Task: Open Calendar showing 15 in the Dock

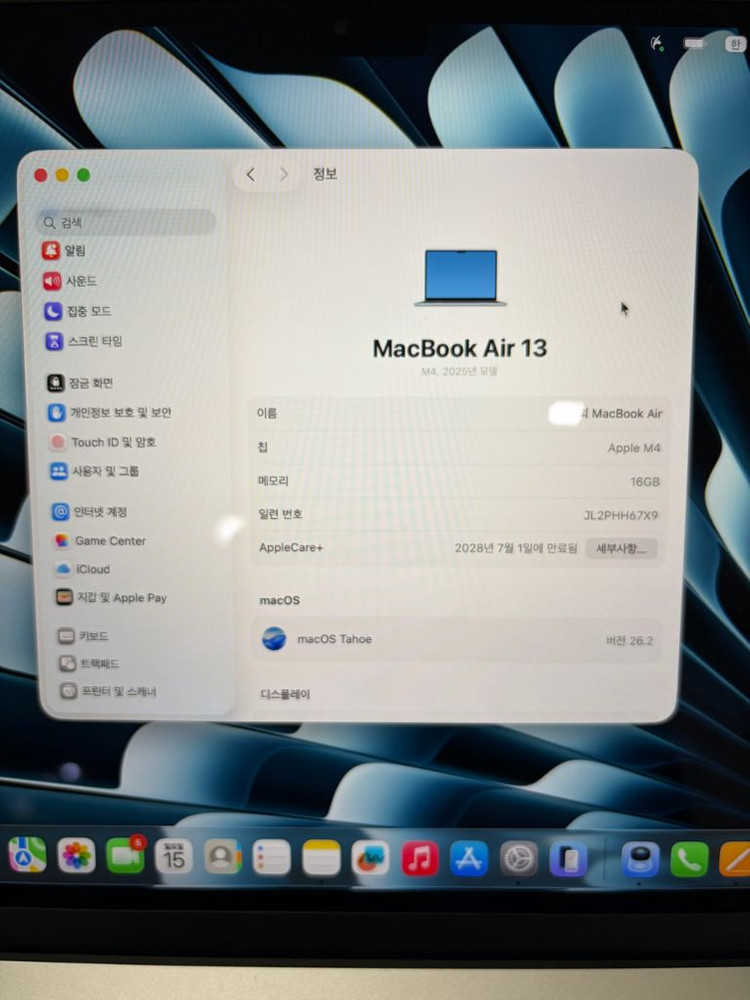Action: click(173, 856)
